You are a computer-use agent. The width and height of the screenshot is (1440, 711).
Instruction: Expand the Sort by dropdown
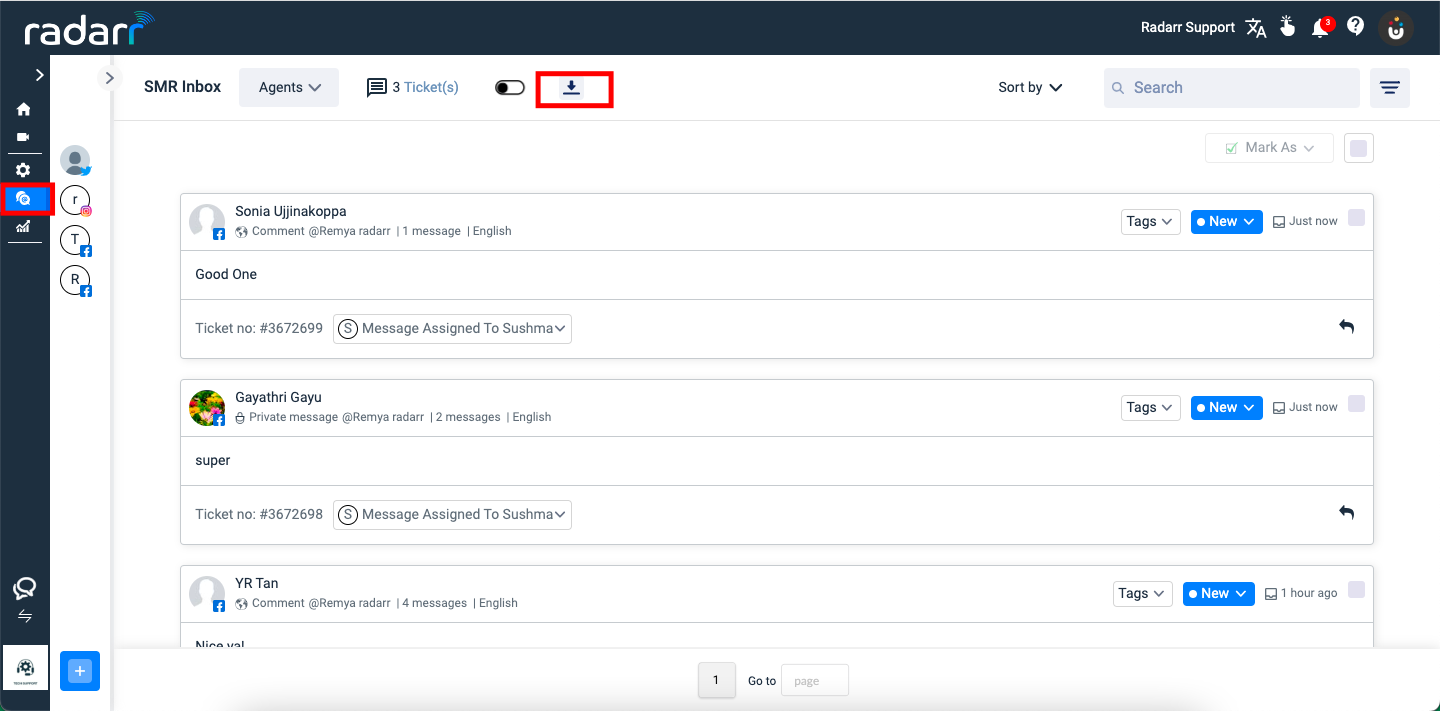[1029, 87]
